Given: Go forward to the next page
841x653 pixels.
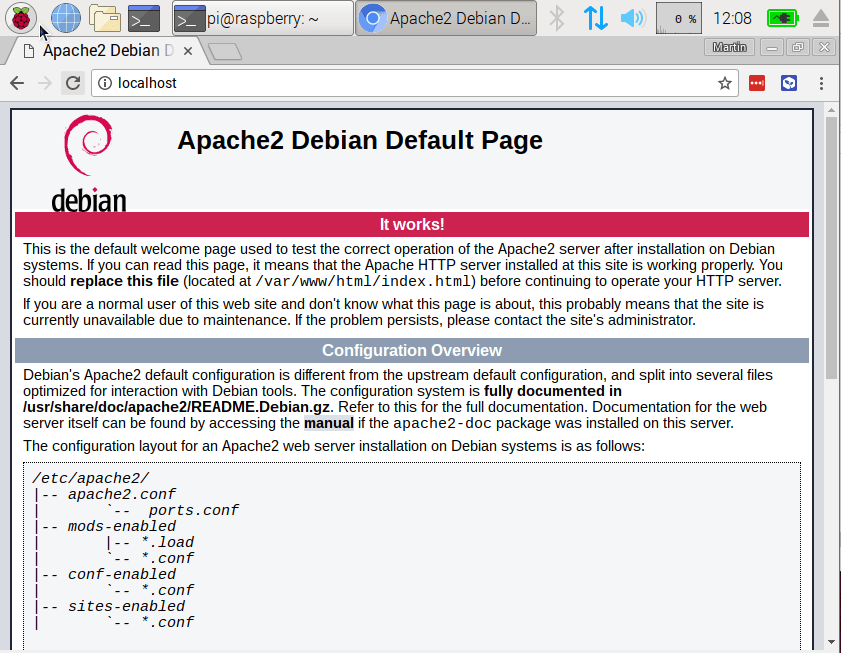Looking at the screenshot, I should 45,83.
